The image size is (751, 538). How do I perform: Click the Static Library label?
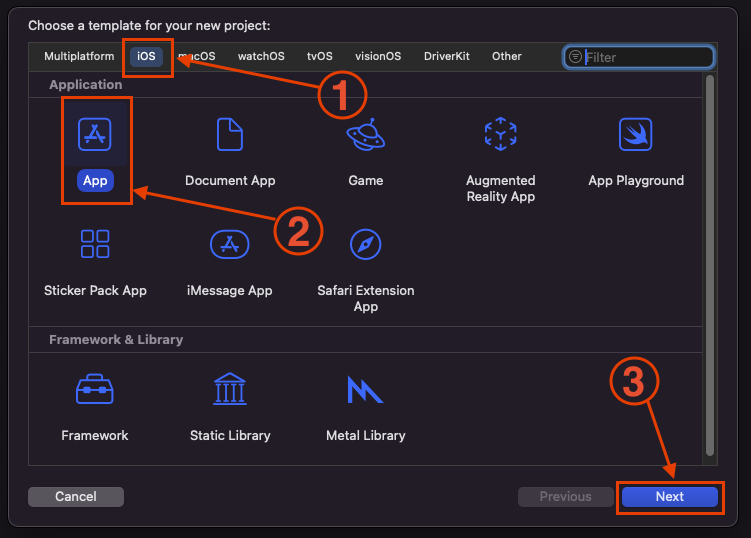[x=230, y=435]
